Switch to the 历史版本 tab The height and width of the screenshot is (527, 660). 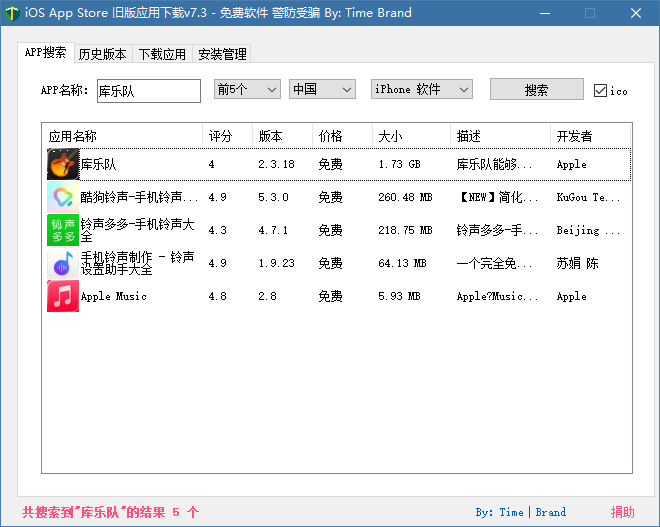click(103, 54)
